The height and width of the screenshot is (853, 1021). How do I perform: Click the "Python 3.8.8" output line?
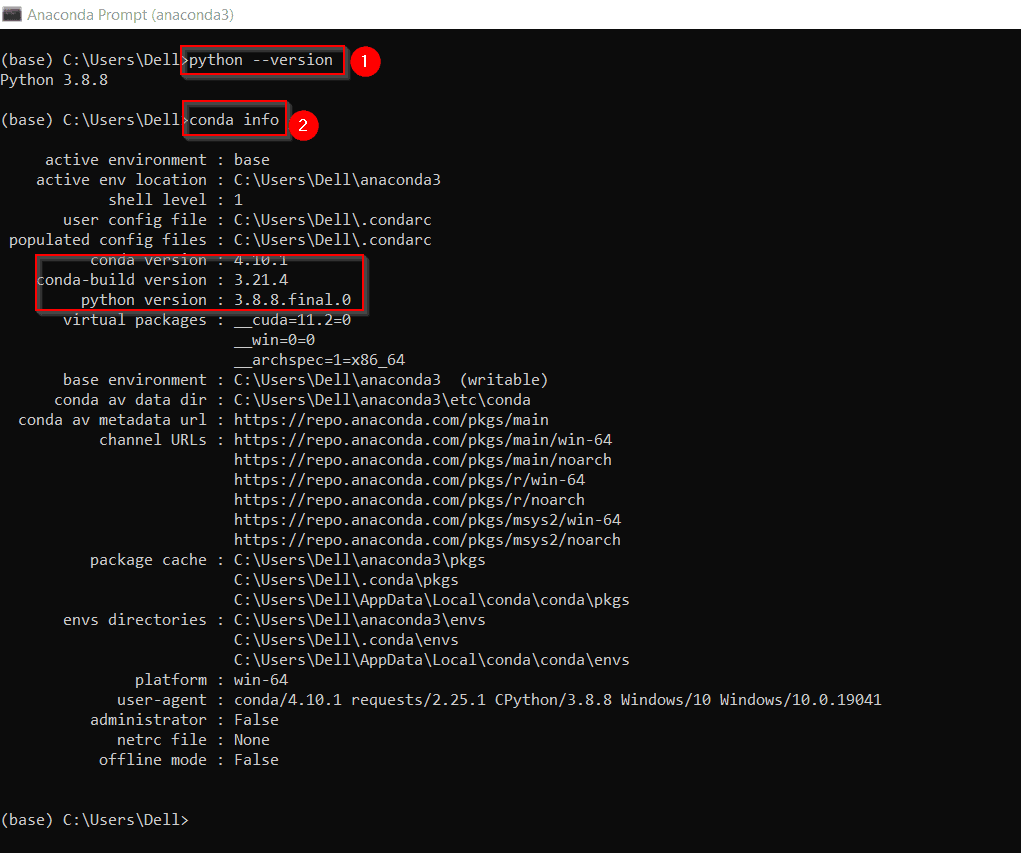tap(54, 80)
